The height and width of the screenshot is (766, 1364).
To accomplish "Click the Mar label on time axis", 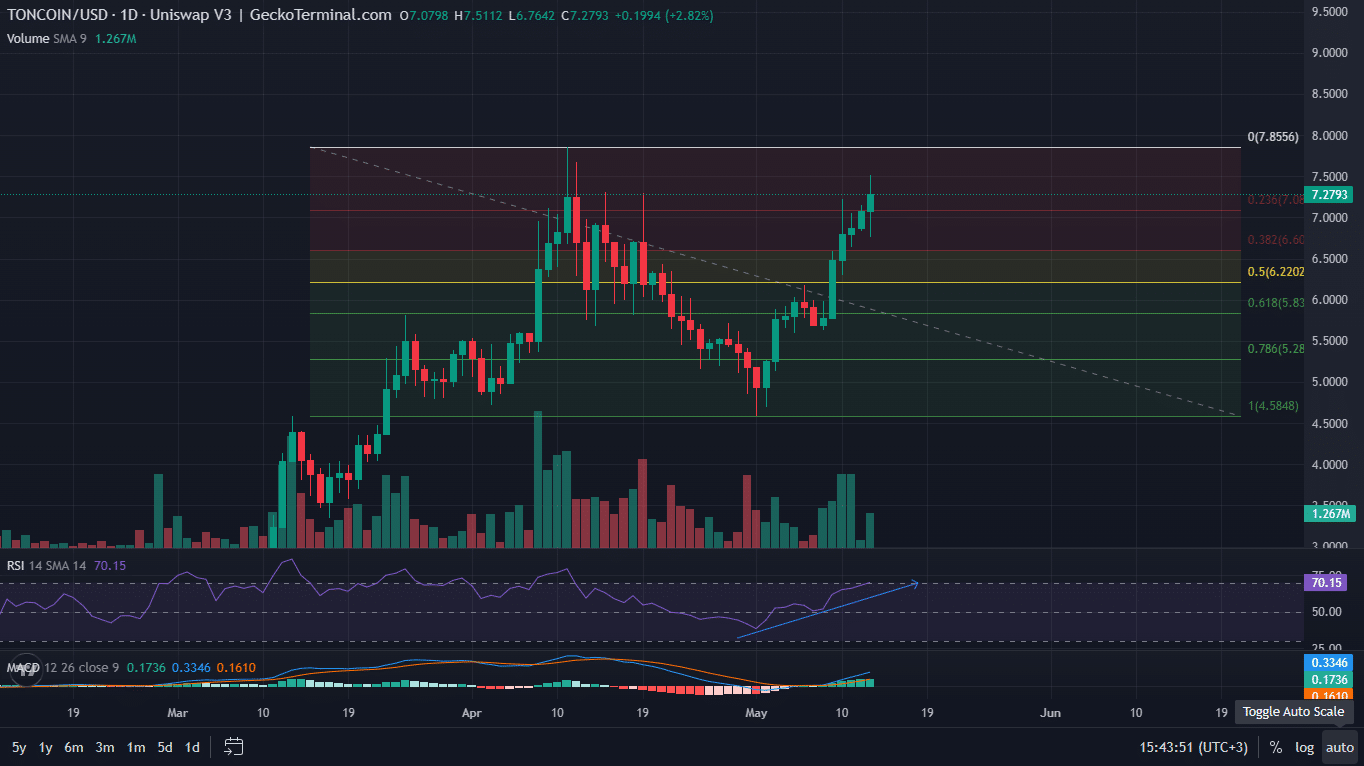I will pyautogui.click(x=178, y=713).
